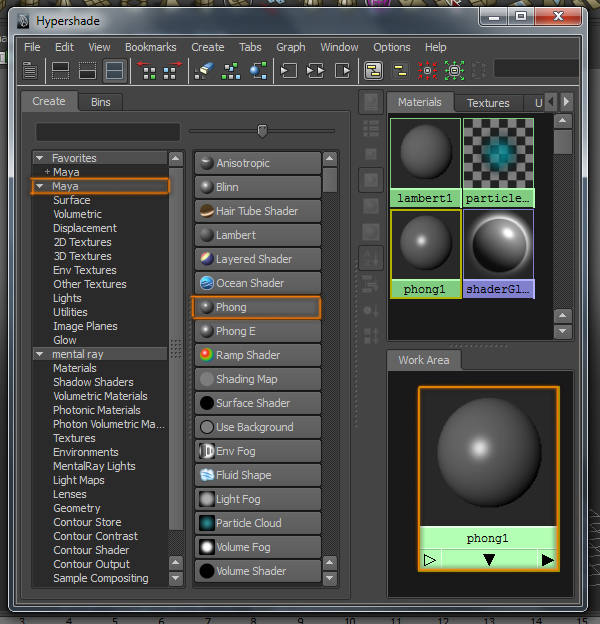Select MentalRay Lights category
This screenshot has height=624, width=600.
click(94, 466)
